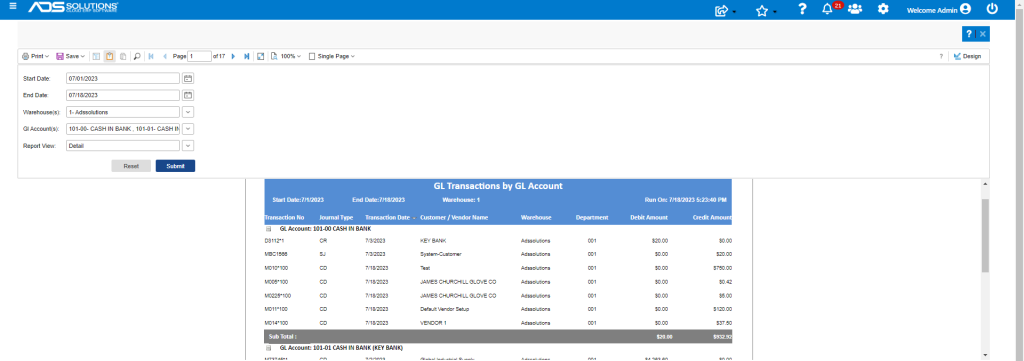The image size is (1024, 361).
Task: Click the Start Date field
Action: coord(123,78)
